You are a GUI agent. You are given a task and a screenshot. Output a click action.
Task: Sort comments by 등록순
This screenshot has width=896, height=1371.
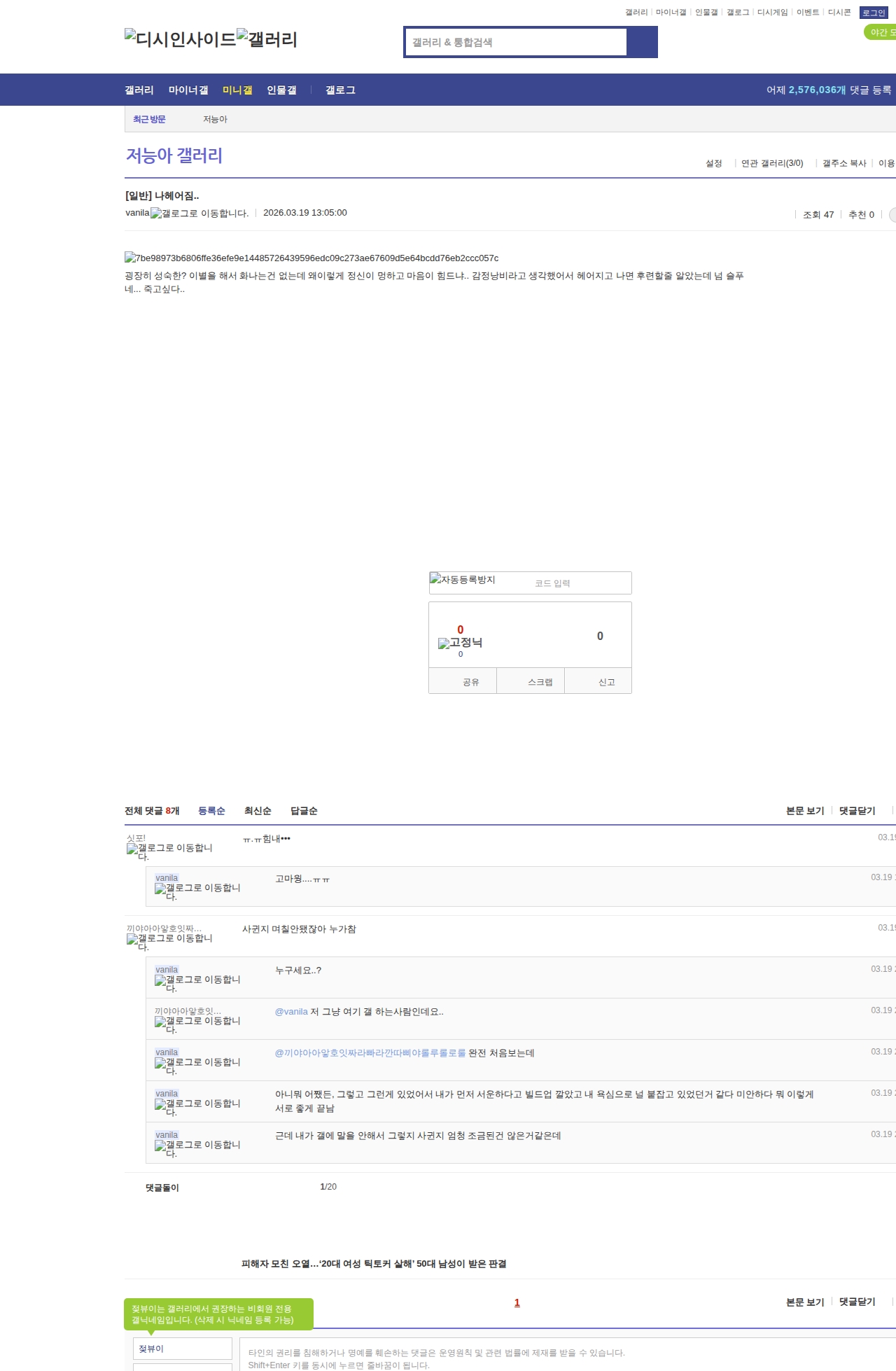pyautogui.click(x=211, y=811)
